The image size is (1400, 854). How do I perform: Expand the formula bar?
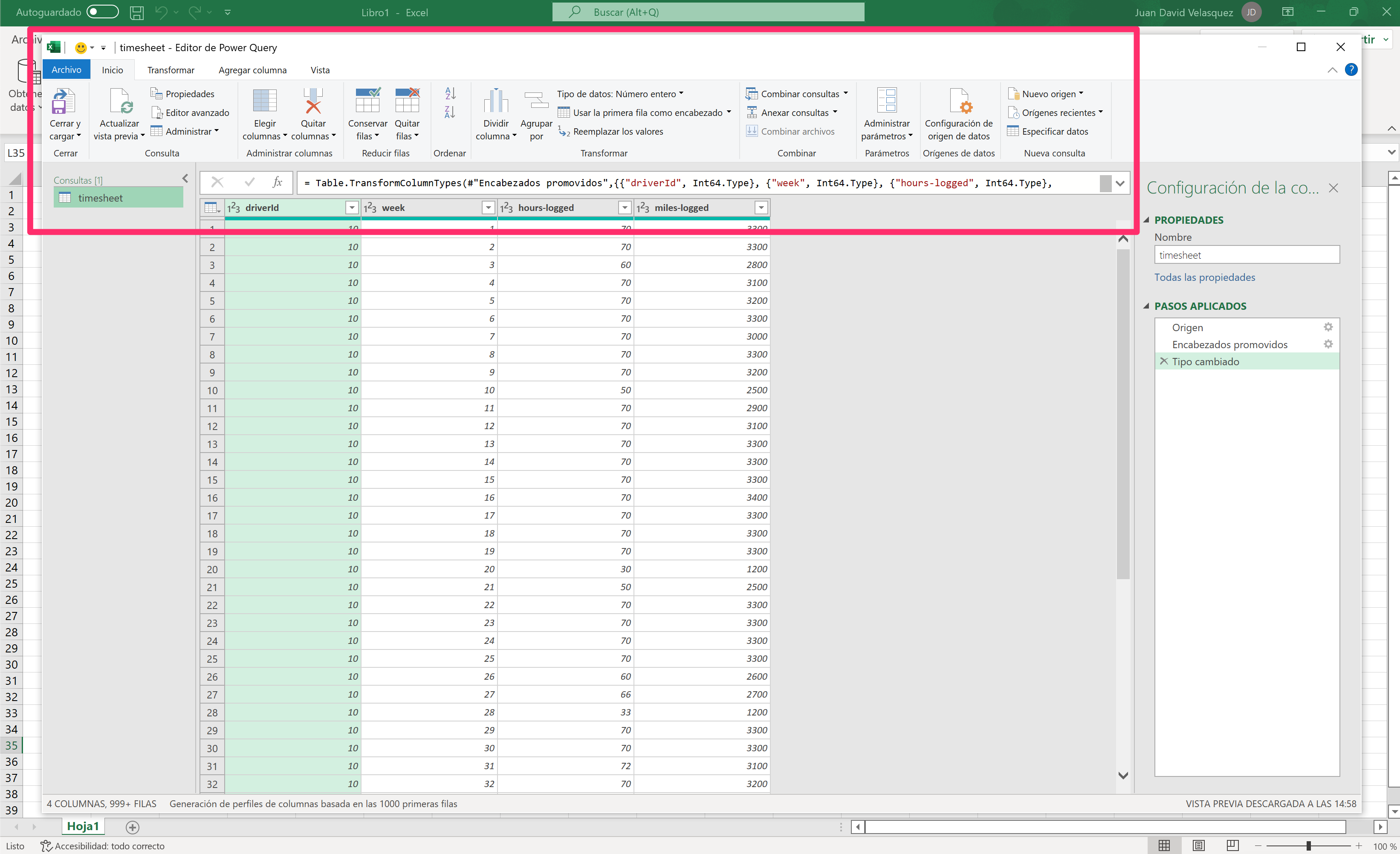(1120, 183)
